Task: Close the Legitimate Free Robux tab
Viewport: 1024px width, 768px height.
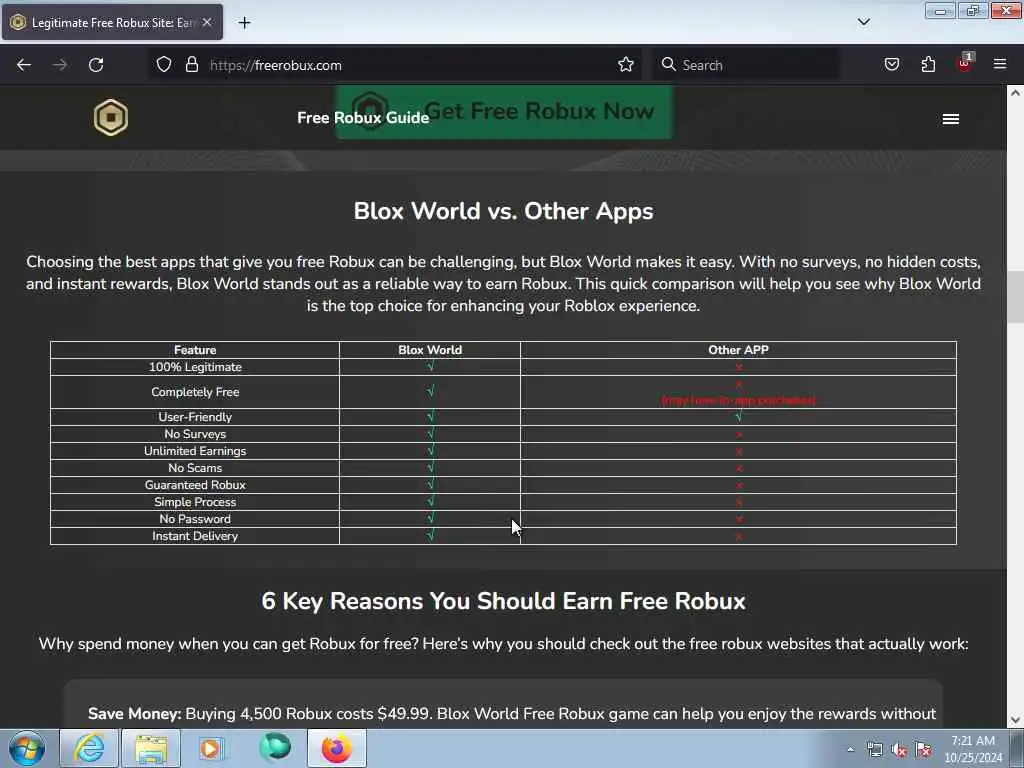Action: (x=207, y=22)
